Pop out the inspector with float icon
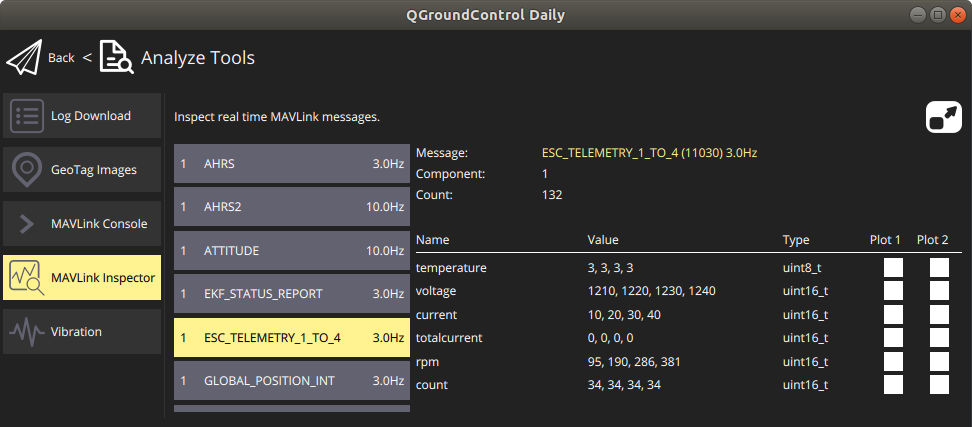 click(x=943, y=117)
